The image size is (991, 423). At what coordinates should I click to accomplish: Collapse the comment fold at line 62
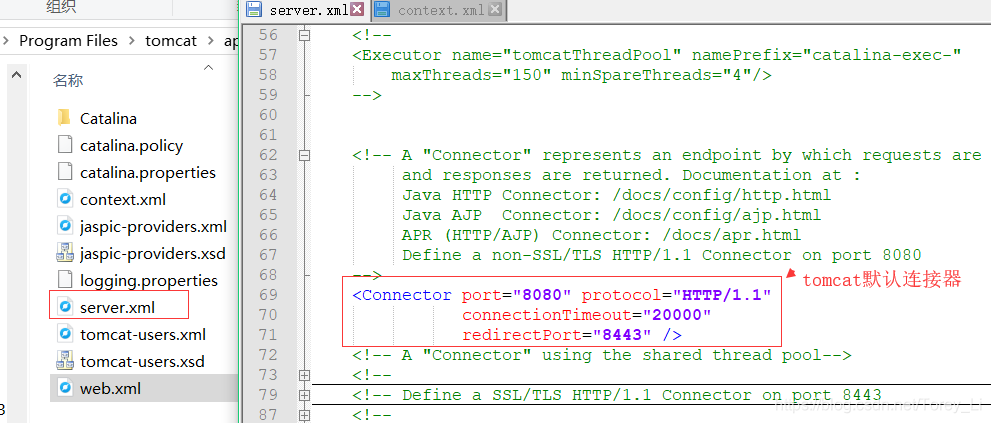click(305, 155)
